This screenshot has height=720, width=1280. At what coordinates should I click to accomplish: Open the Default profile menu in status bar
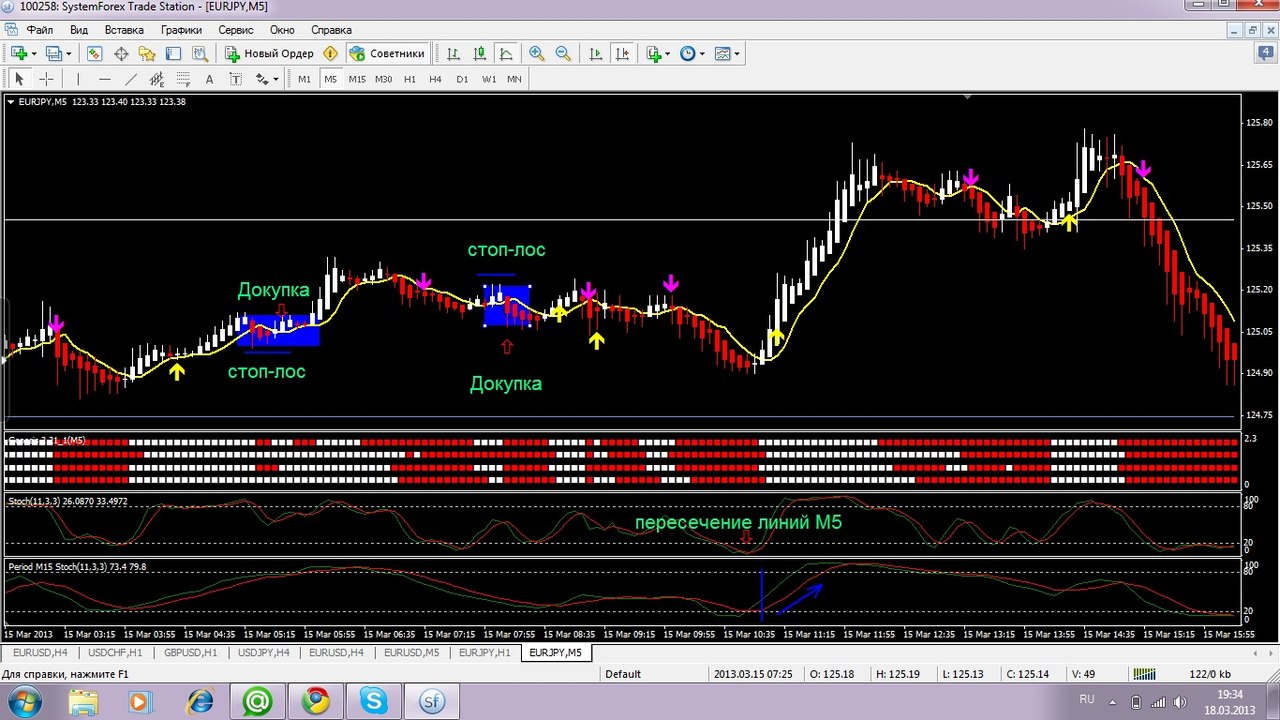tap(623, 674)
